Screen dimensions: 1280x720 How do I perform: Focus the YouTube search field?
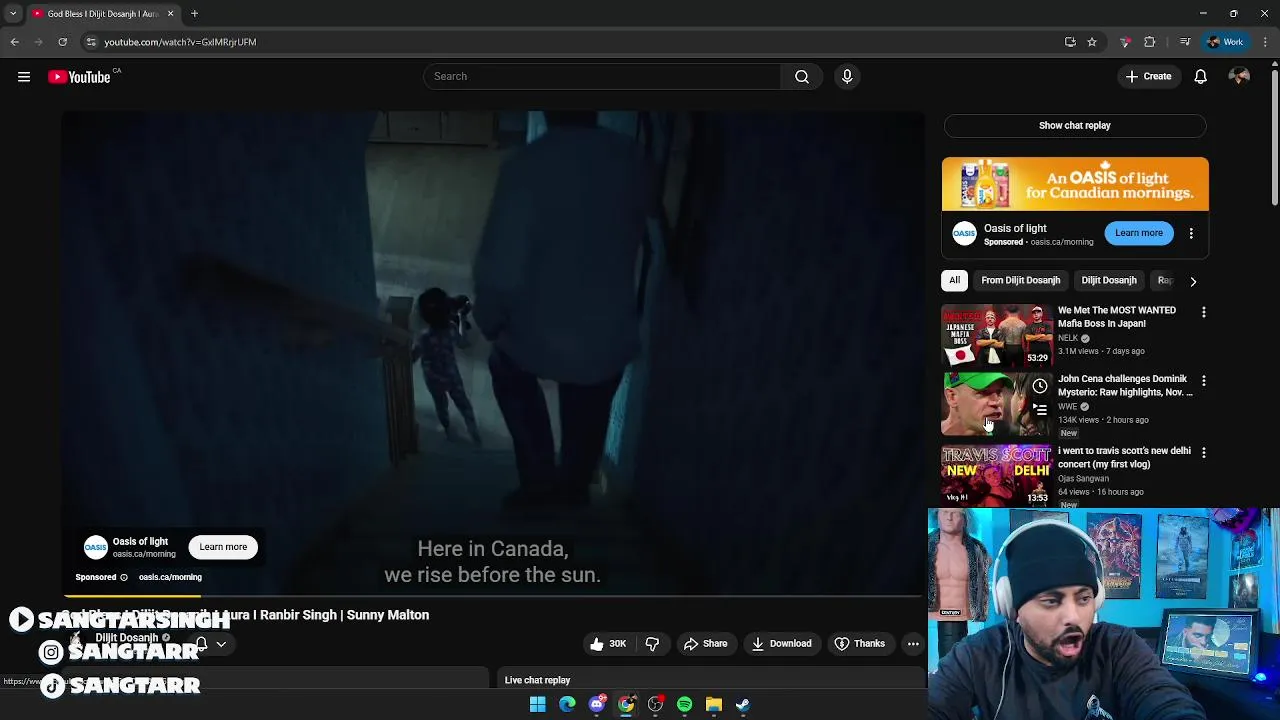pos(602,77)
